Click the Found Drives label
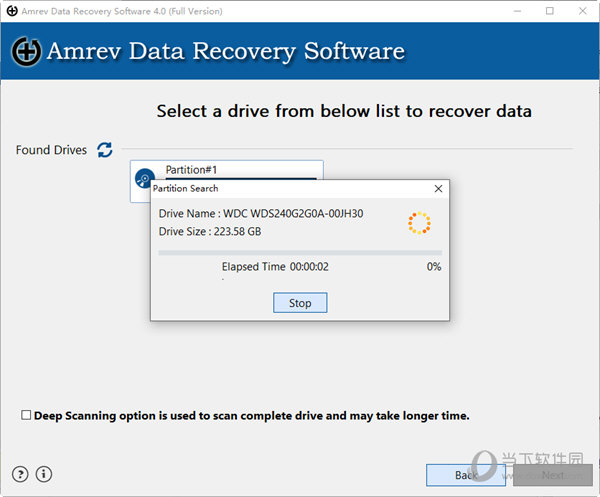Screen dimensions: 600x497 (51, 150)
